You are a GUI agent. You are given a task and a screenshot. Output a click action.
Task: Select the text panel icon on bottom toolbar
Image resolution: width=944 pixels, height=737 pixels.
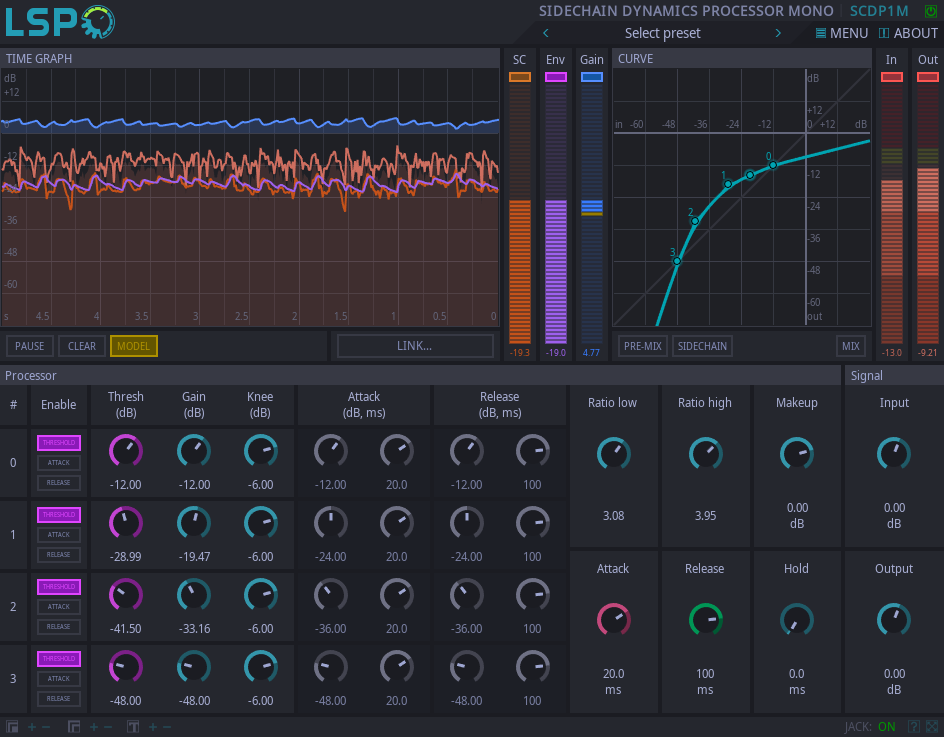click(133, 727)
